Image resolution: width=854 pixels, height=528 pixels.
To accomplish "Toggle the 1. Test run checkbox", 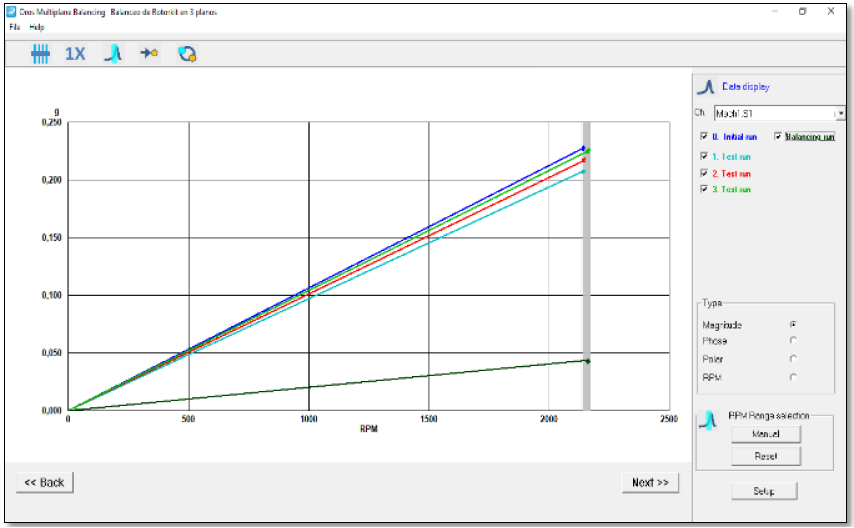I will (x=705, y=156).
